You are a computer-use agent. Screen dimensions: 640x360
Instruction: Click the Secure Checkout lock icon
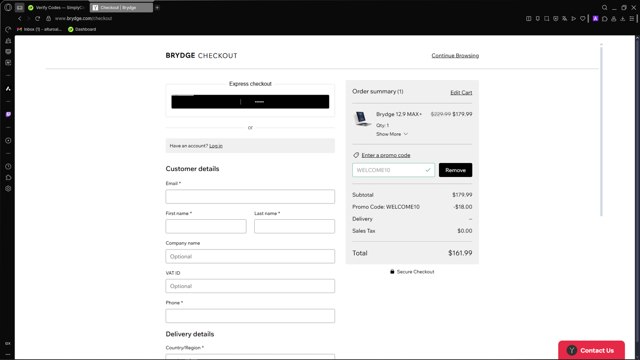coord(392,271)
